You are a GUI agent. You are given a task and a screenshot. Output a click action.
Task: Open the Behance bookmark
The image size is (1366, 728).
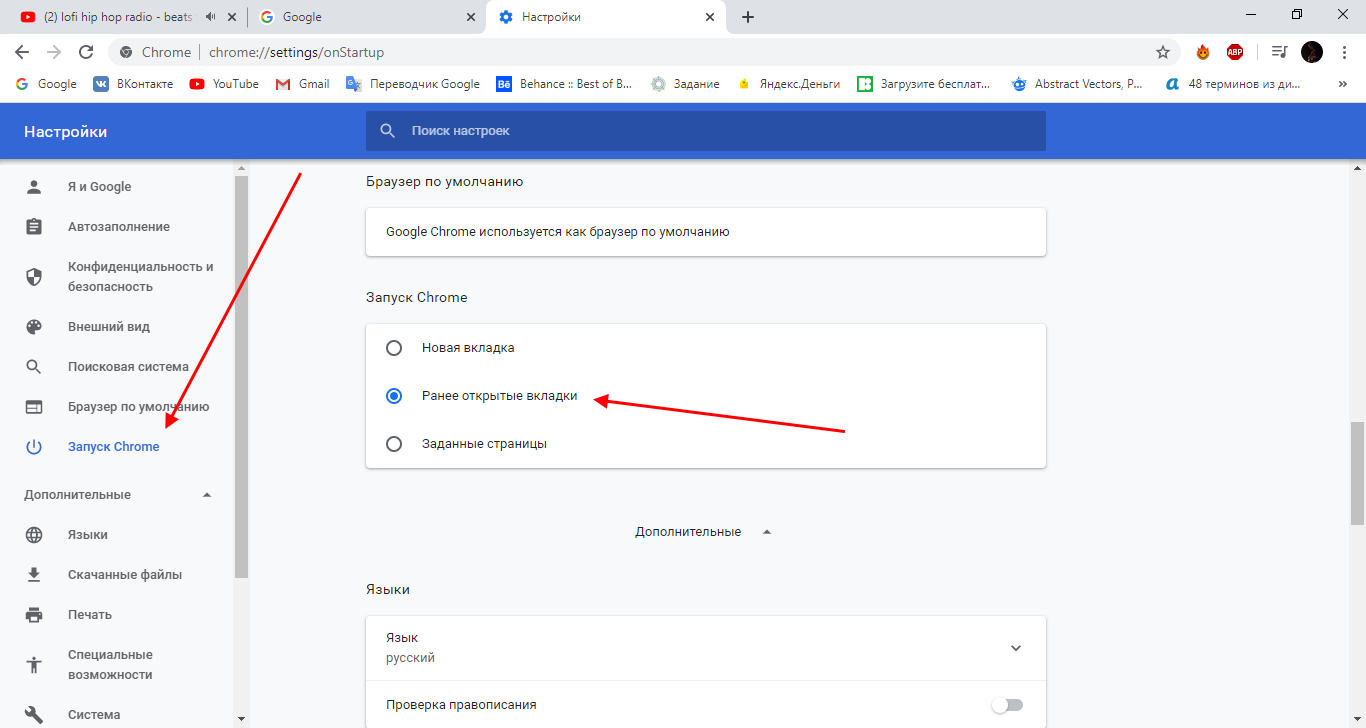point(565,84)
